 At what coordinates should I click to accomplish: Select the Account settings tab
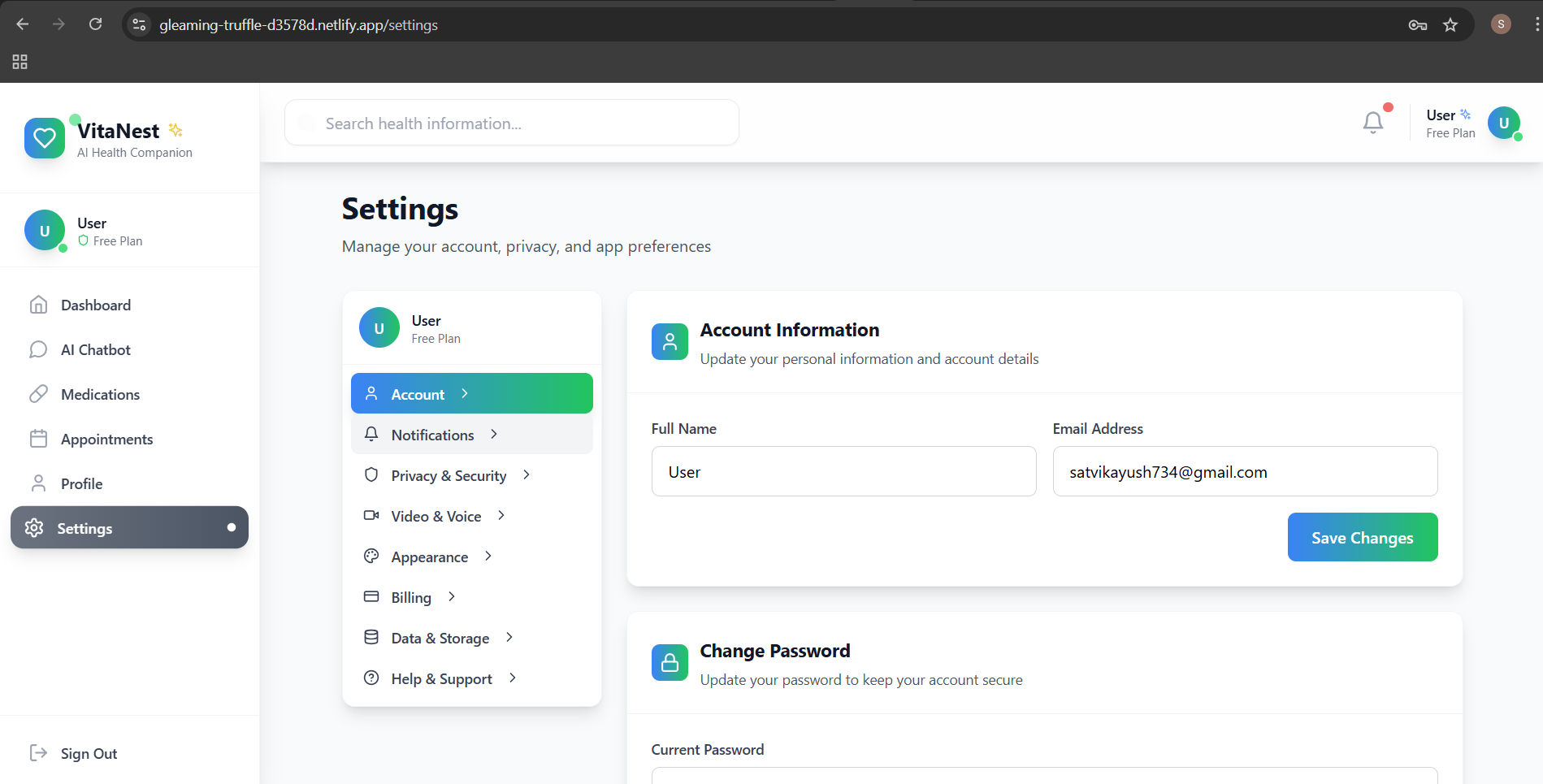tap(472, 393)
